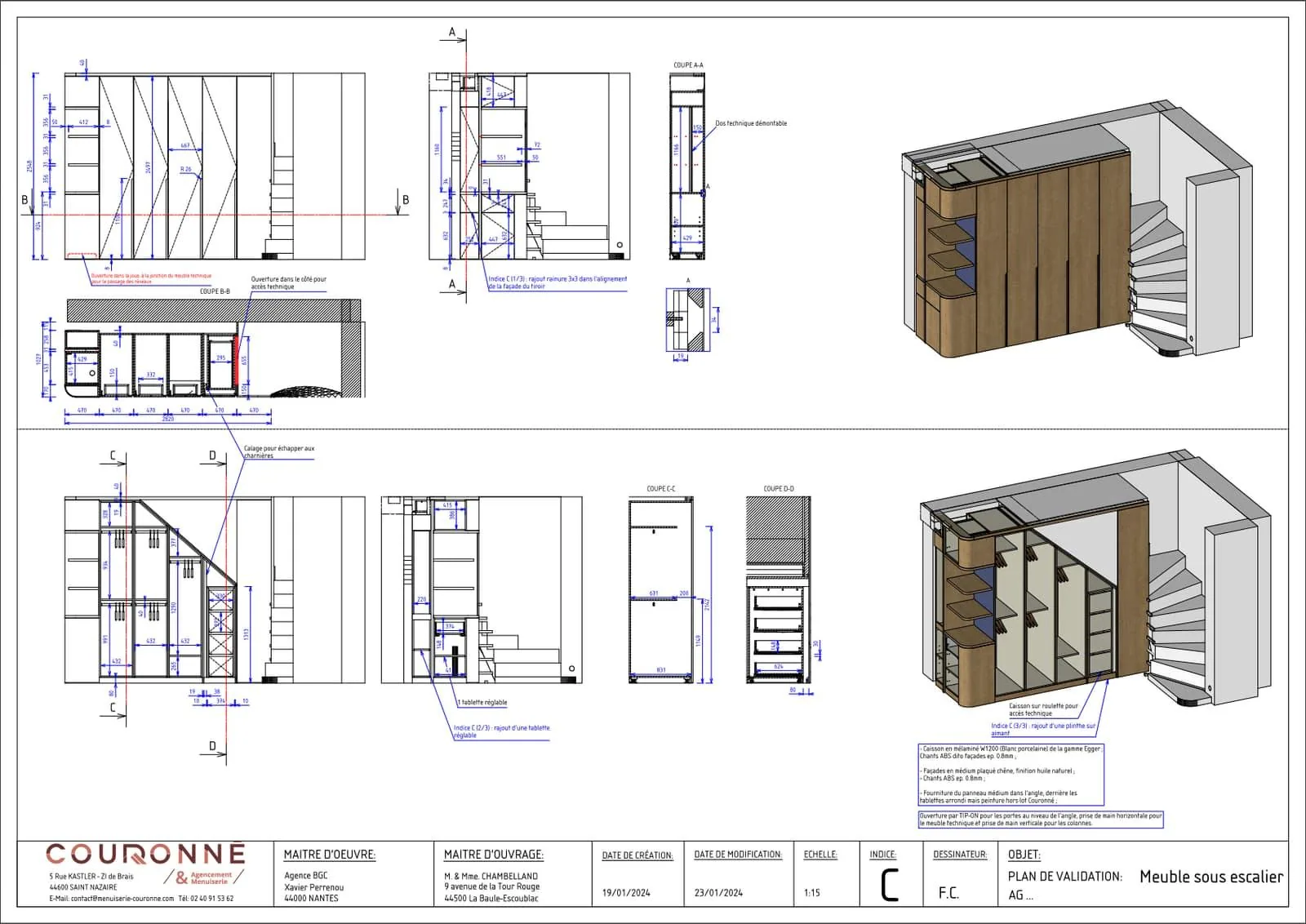Screen dimensions: 1306x924
Task: Click the "9 avenue de la Tour Rouge" address
Action: [x=492, y=886]
